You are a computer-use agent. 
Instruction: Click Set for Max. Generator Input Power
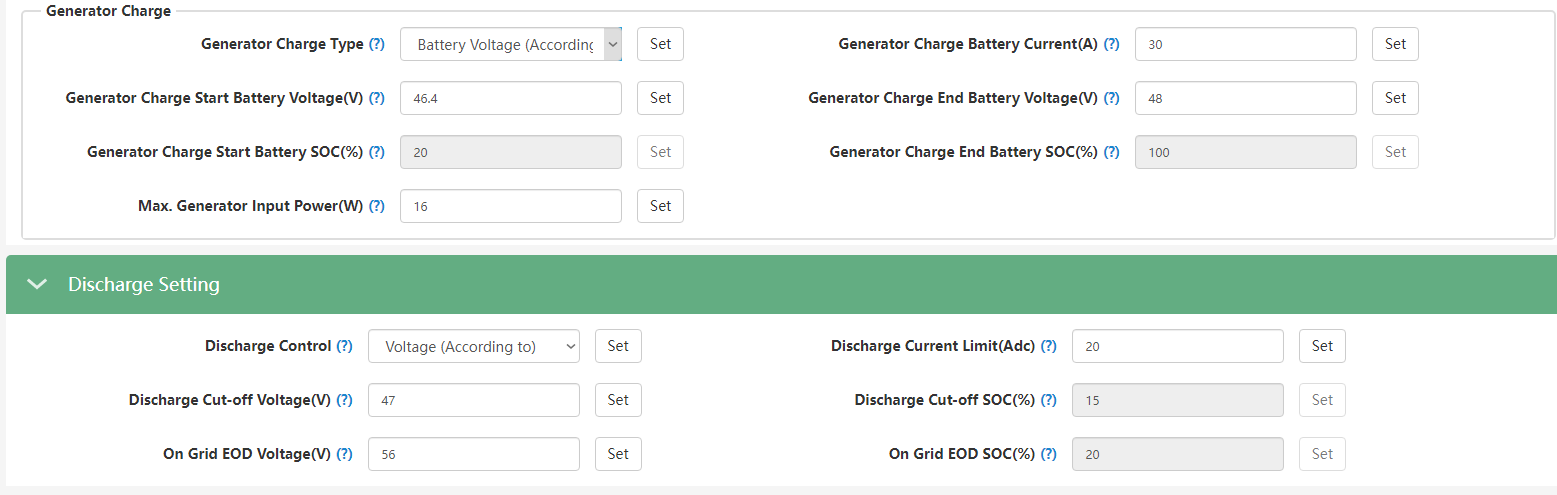pyautogui.click(x=660, y=206)
